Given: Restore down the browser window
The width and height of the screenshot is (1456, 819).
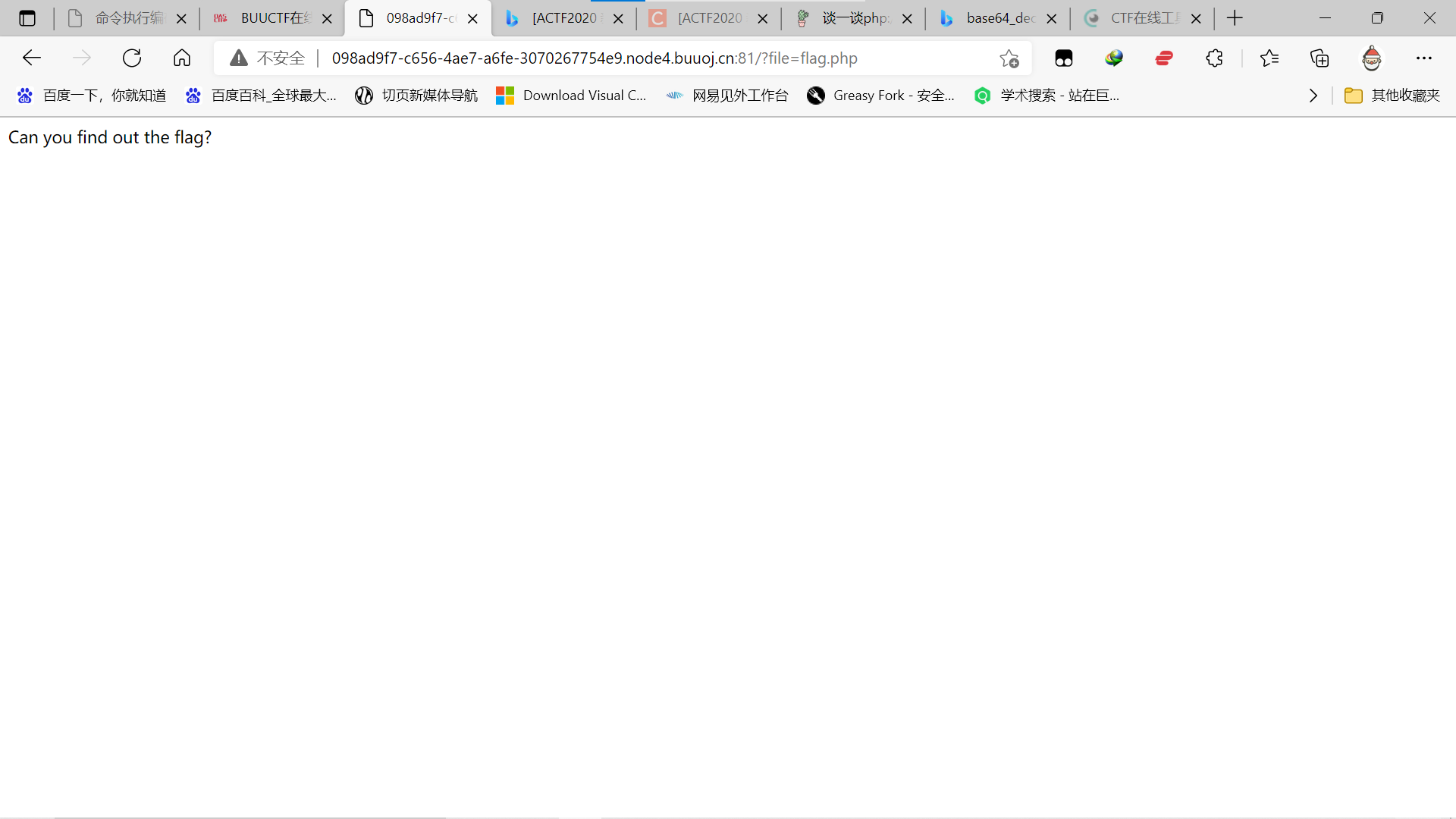Looking at the screenshot, I should (1378, 18).
